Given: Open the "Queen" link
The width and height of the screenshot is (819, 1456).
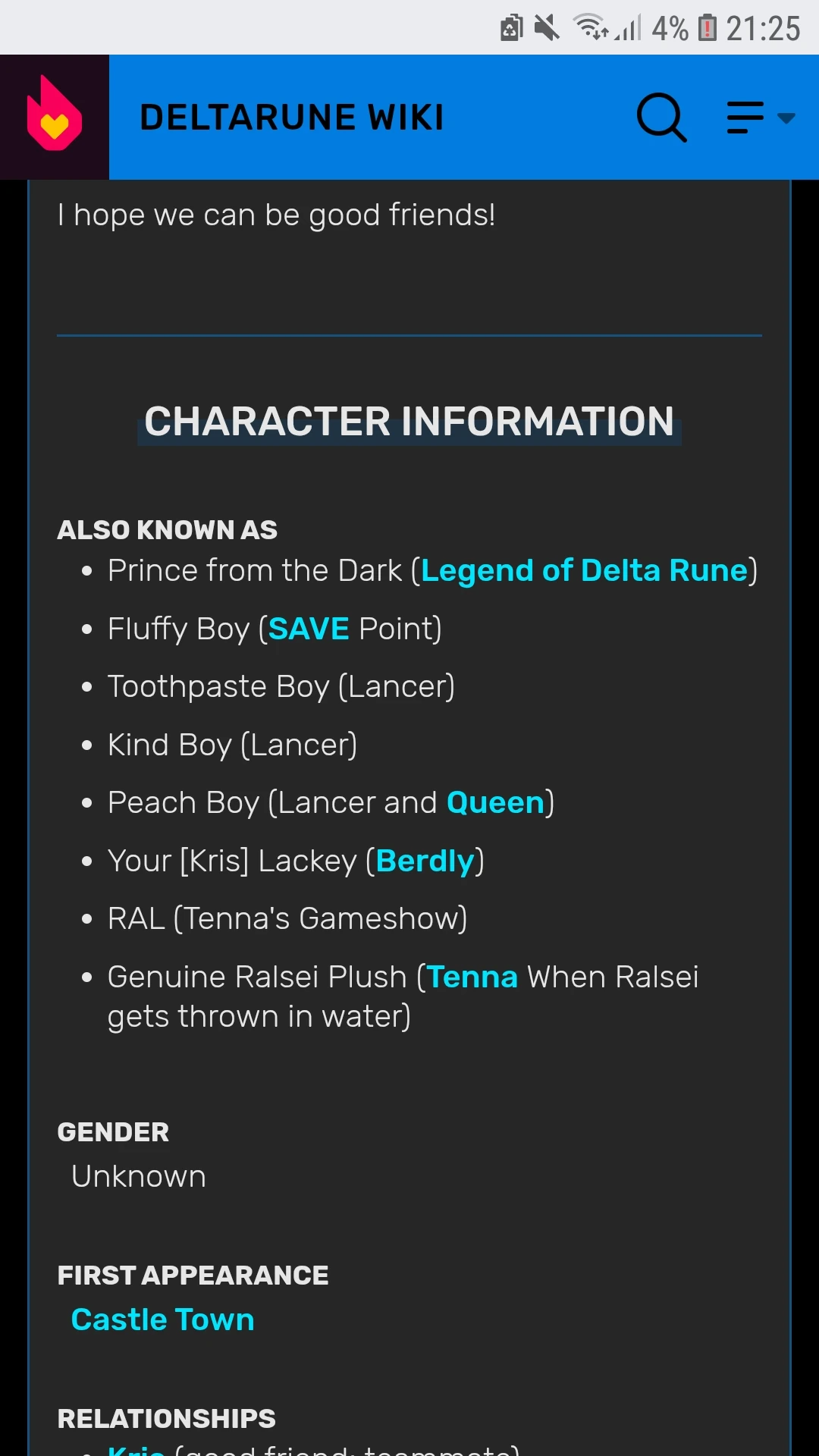Looking at the screenshot, I should pyautogui.click(x=494, y=802).
